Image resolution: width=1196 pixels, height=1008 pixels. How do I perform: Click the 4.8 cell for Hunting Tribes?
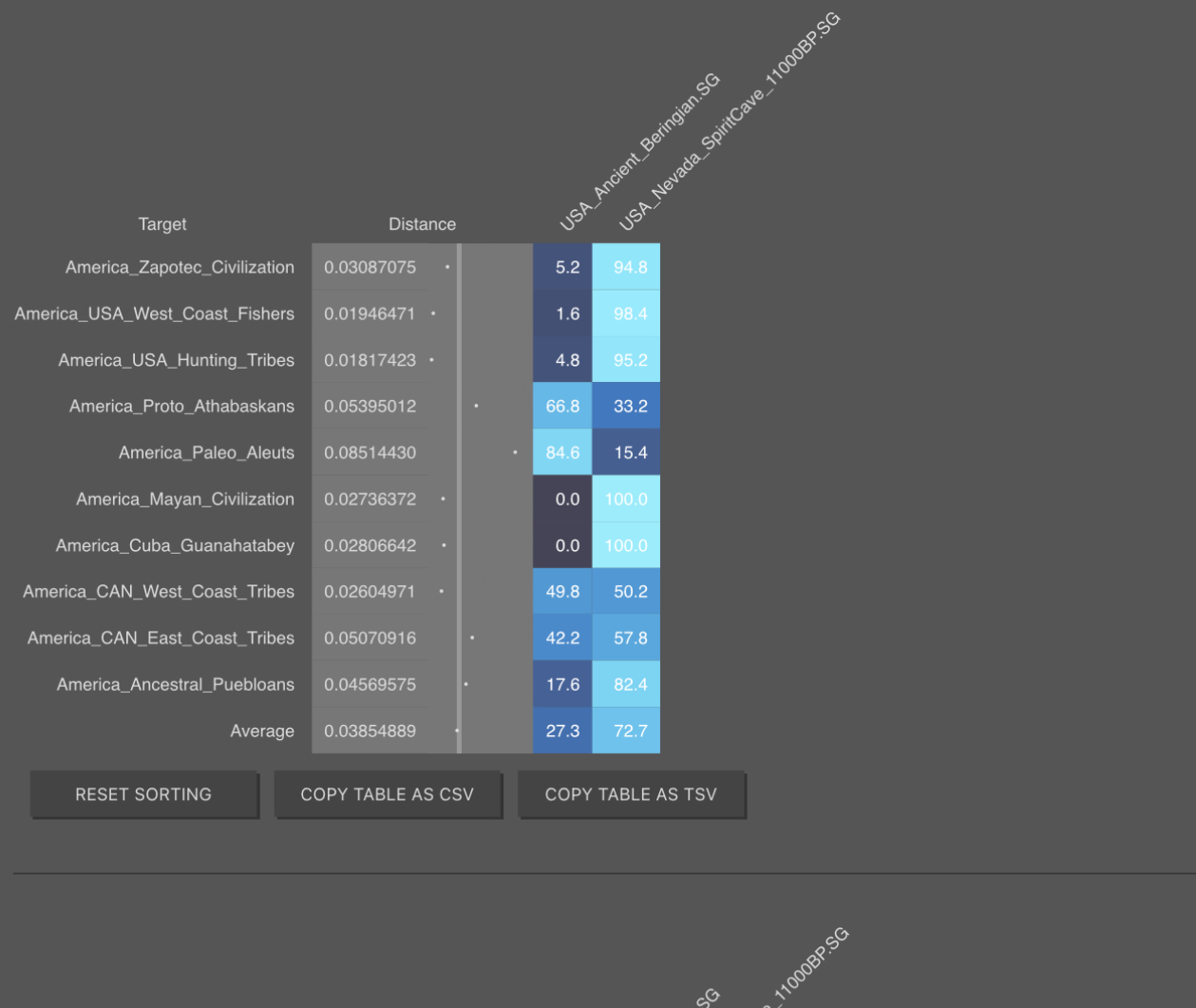[562, 360]
